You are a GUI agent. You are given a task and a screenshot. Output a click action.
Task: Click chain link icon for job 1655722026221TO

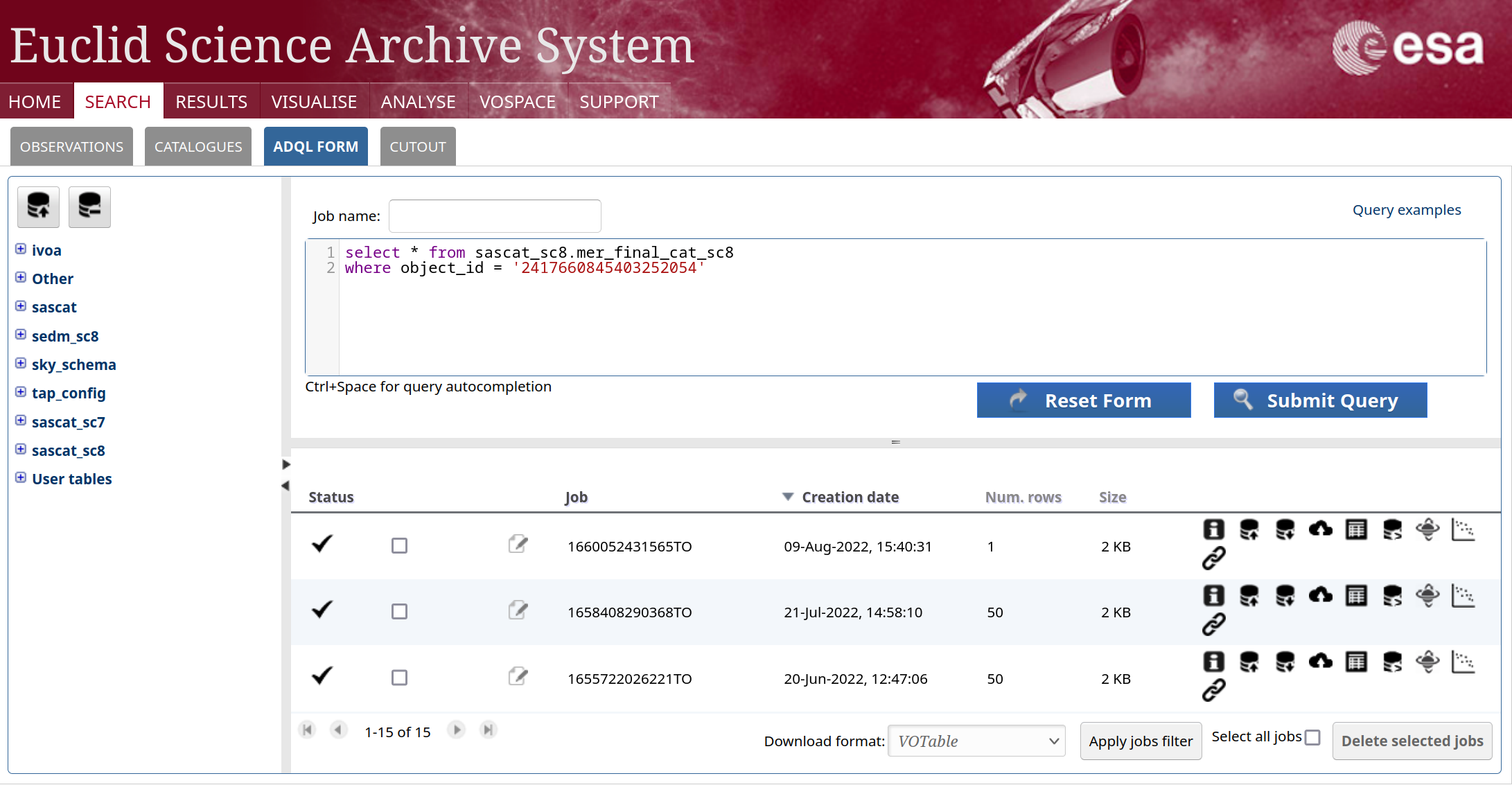1213,690
